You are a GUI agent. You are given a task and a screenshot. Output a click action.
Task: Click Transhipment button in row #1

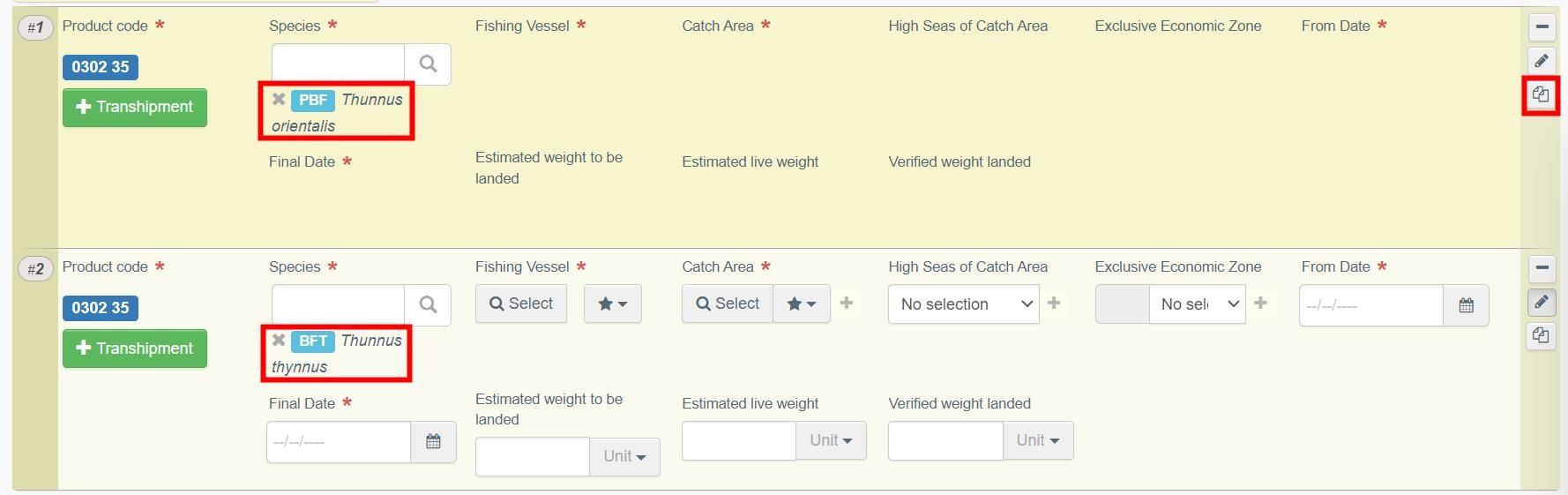tap(134, 108)
